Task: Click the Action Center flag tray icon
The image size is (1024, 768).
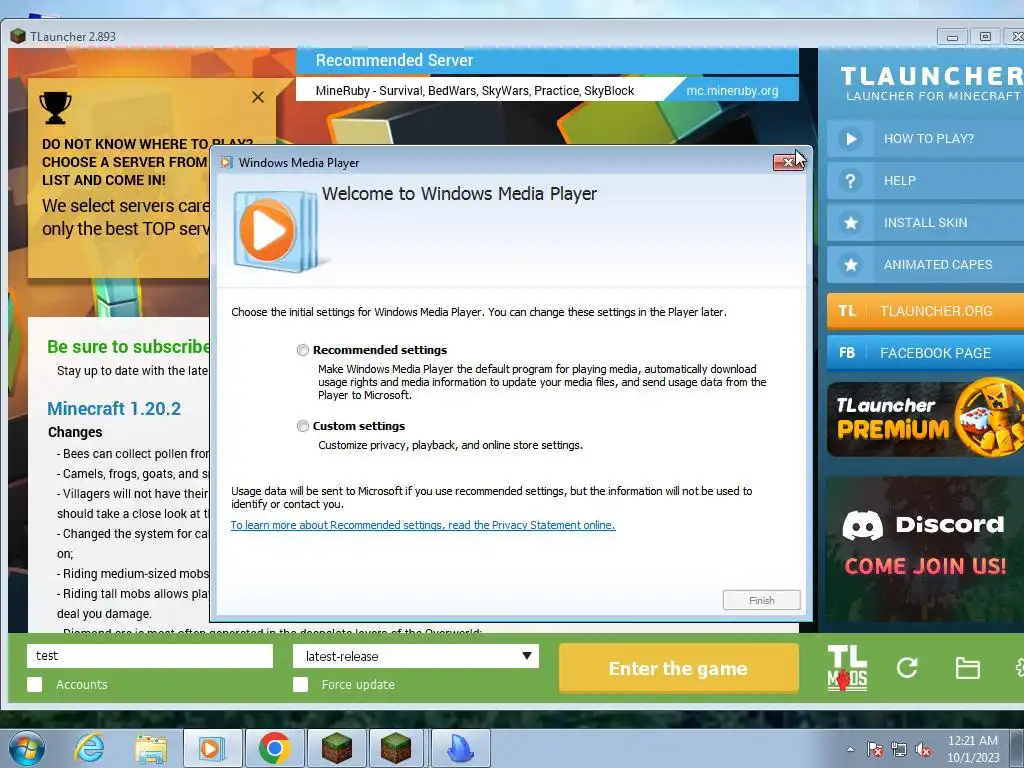Action: point(875,749)
